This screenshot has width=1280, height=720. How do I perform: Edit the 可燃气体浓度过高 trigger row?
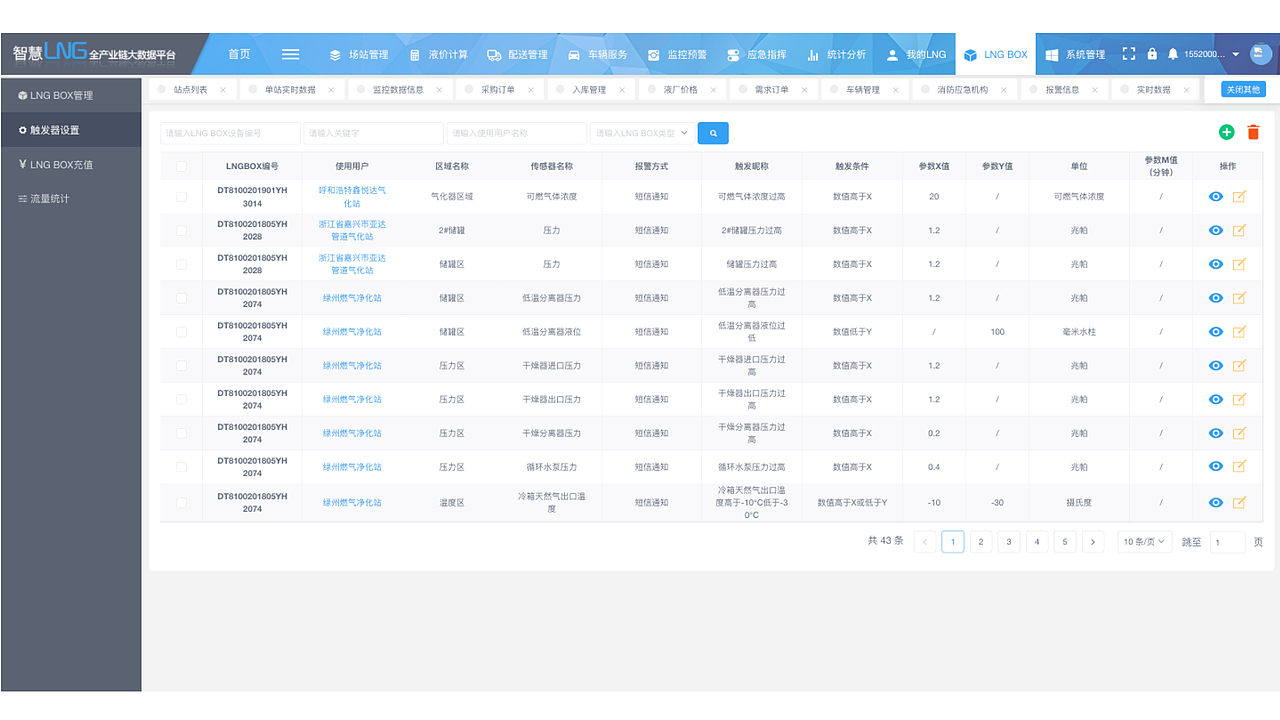pos(1239,197)
